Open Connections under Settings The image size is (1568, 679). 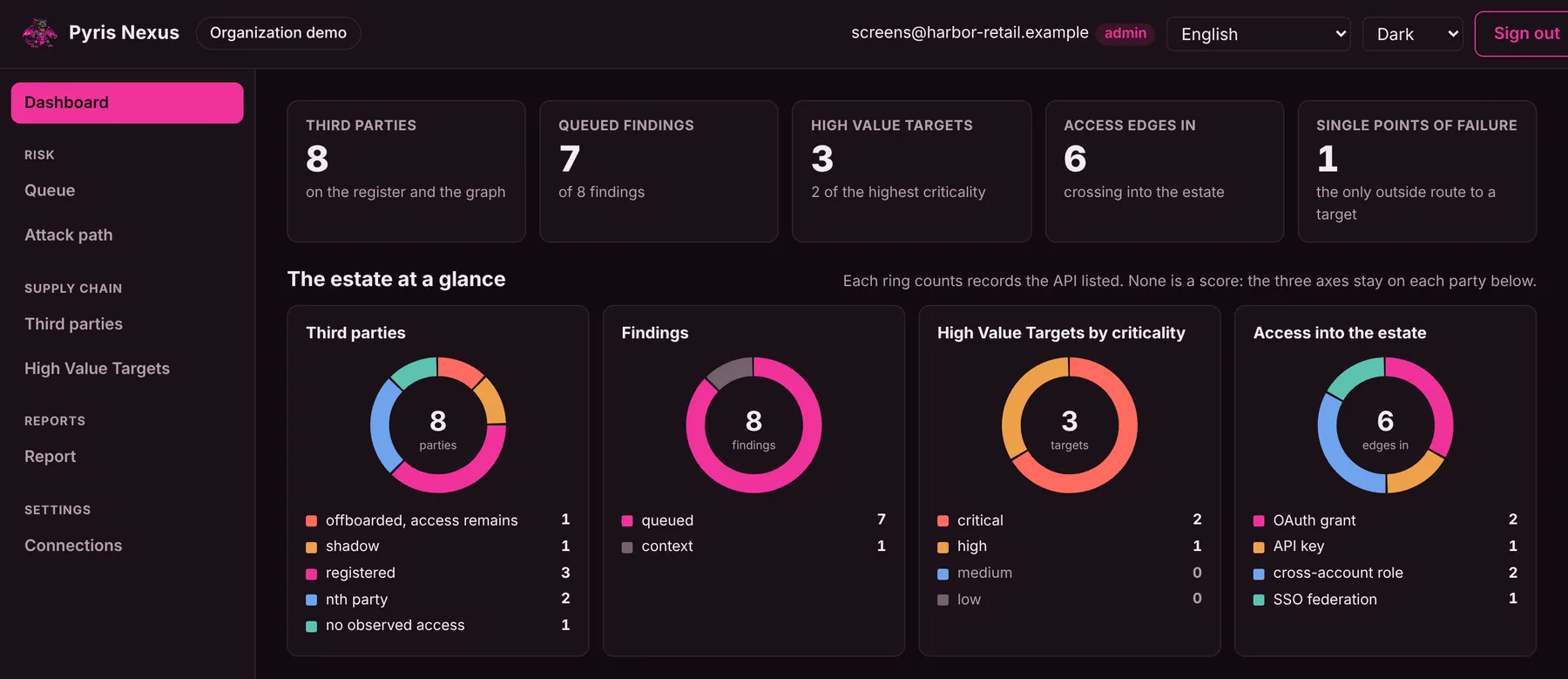tap(127, 545)
